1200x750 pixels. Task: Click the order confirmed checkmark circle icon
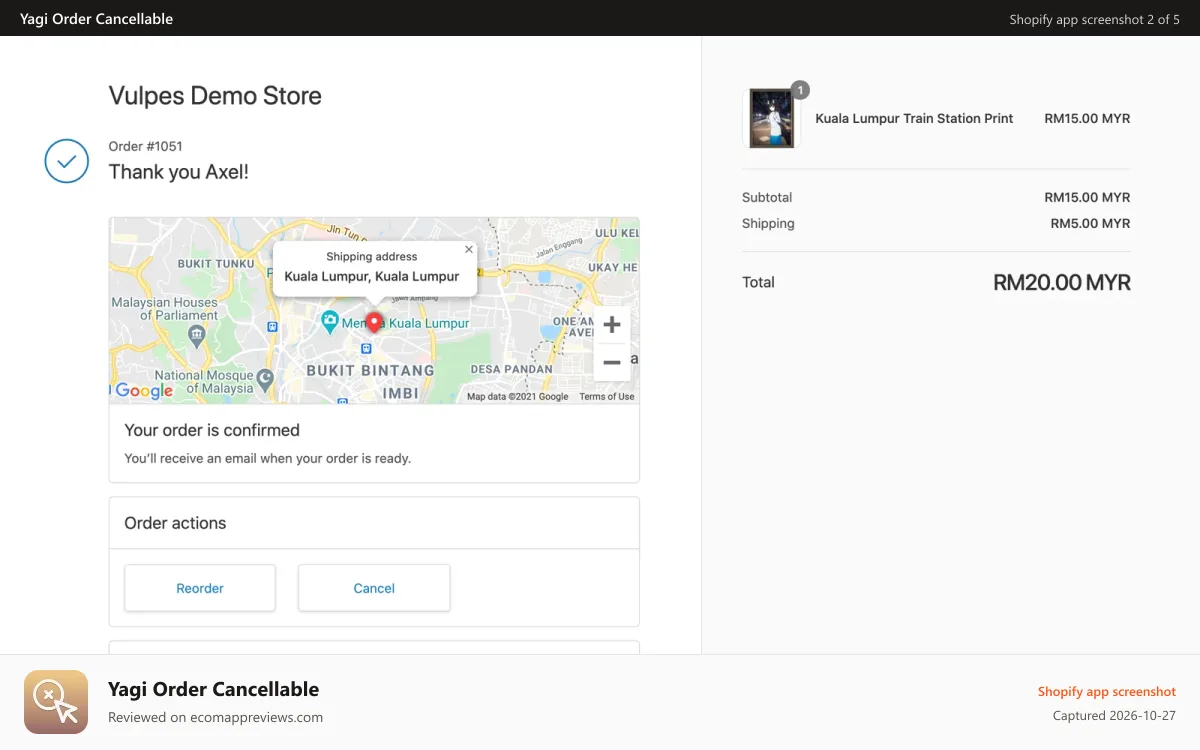[67, 160]
